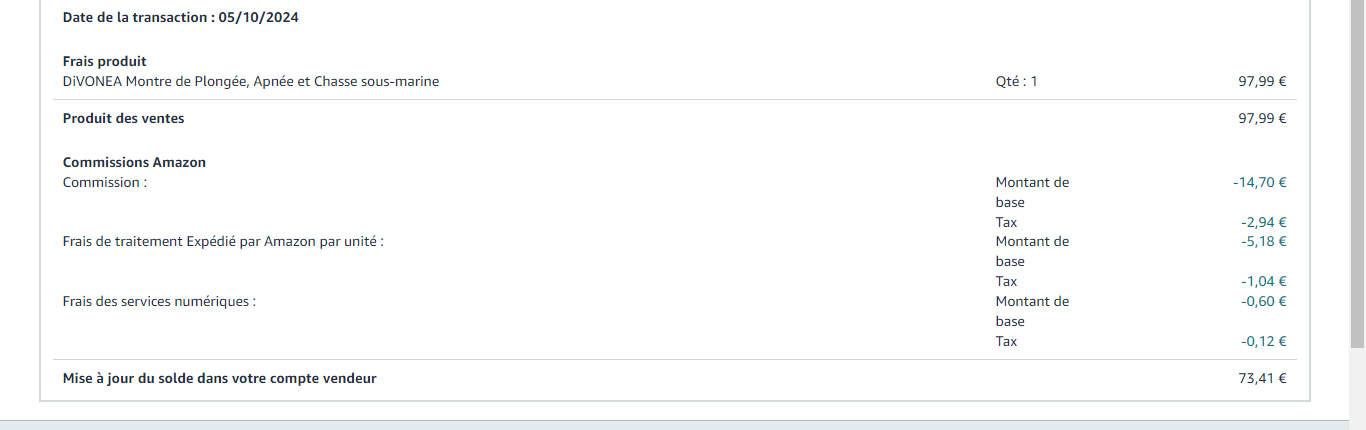Click the fulfilment fee tax -1,04 €
Screen dimensions: 1366x430
pyautogui.click(x=1264, y=282)
